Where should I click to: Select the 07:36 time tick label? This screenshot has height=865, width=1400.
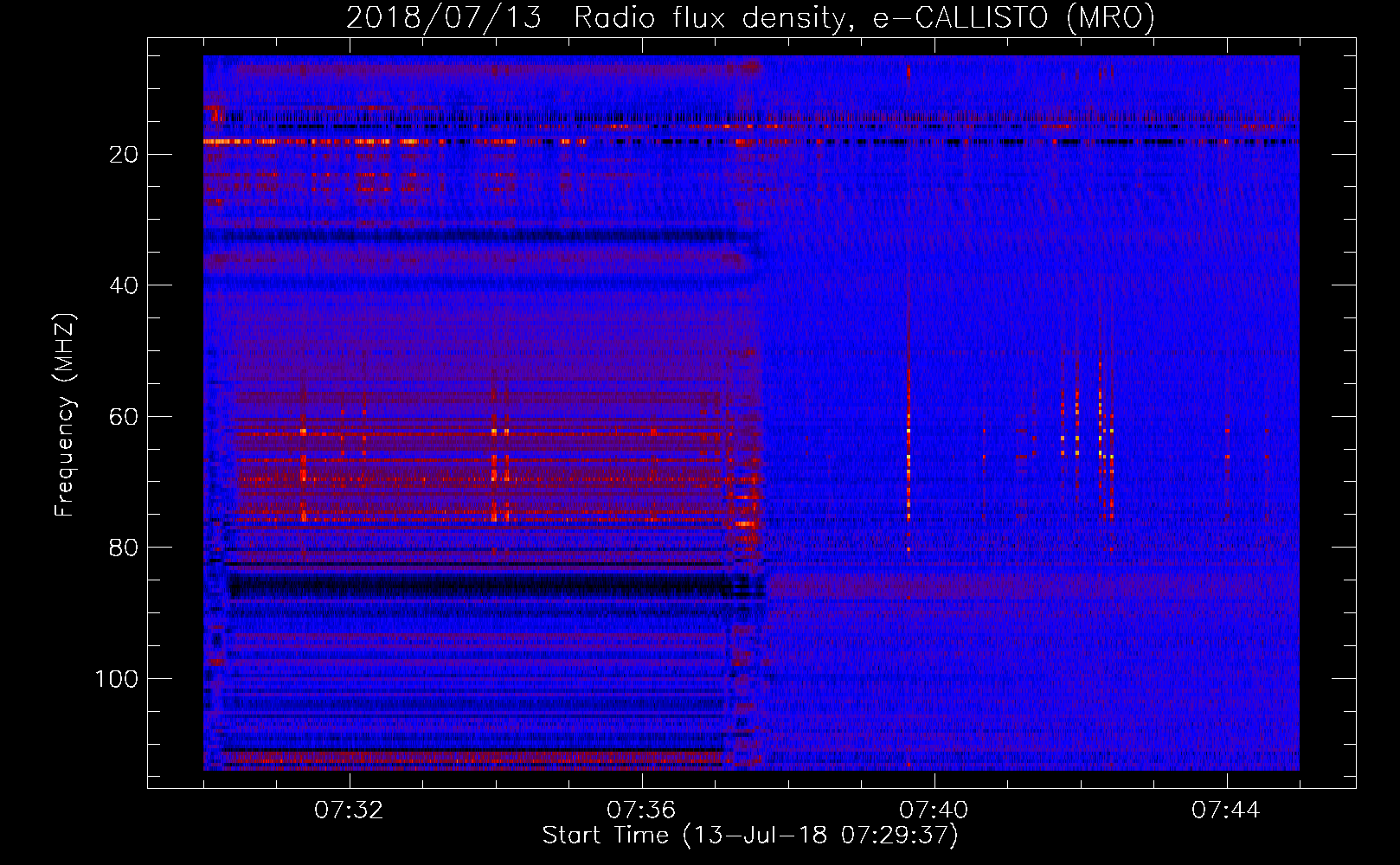point(641,811)
